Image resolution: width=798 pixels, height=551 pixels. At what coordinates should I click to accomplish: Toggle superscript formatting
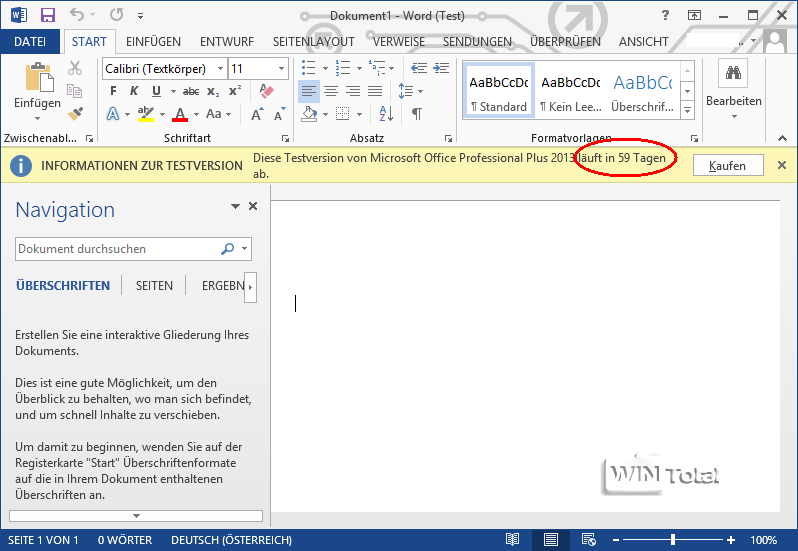(x=235, y=91)
